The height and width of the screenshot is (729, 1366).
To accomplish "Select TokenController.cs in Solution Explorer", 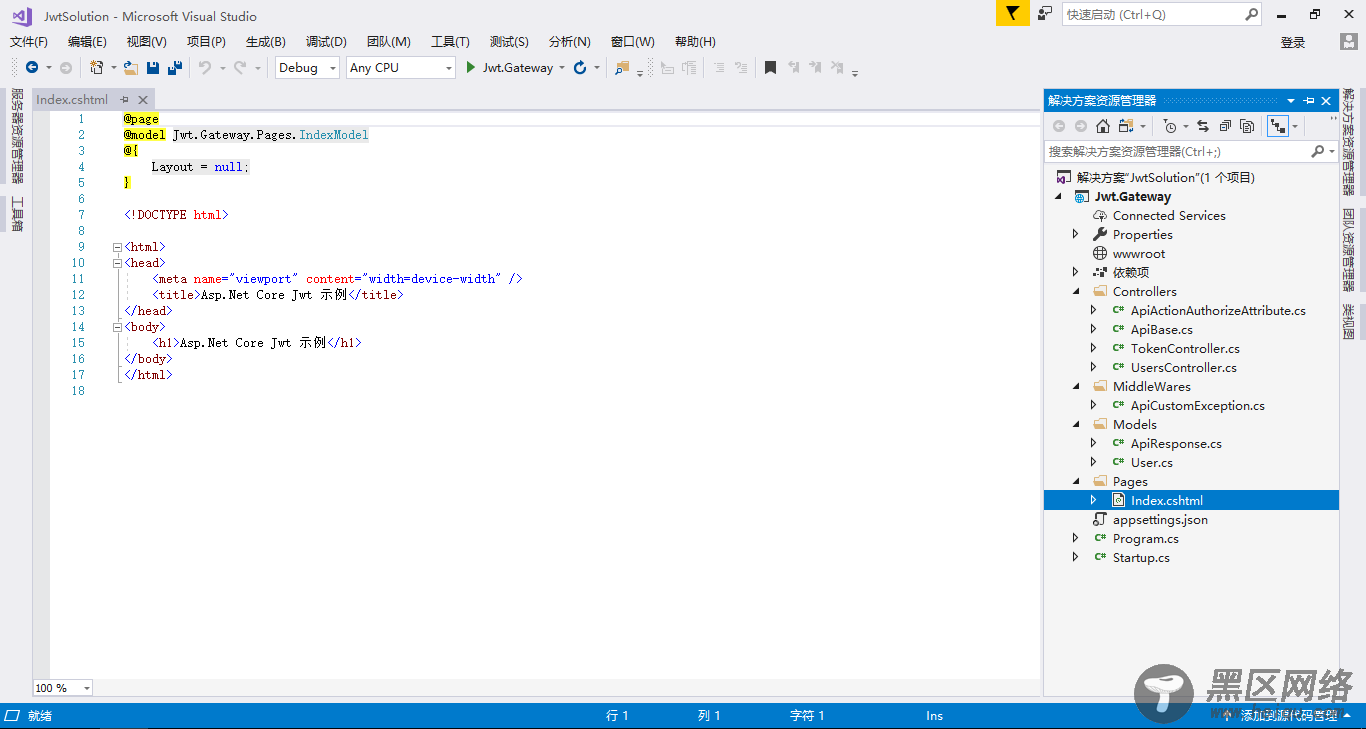I will click(x=1185, y=348).
